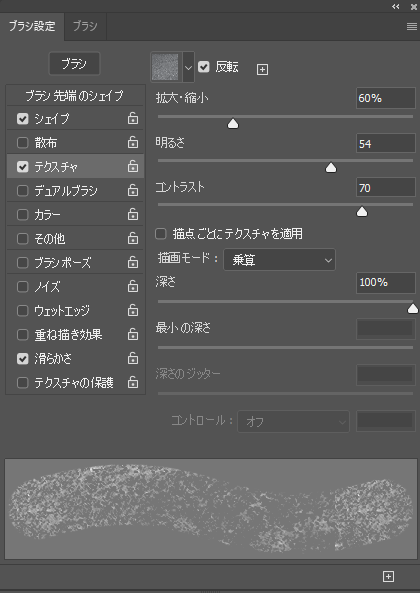Open the 描画モード dropdown showing 乗算
The image size is (420, 593).
click(x=279, y=260)
